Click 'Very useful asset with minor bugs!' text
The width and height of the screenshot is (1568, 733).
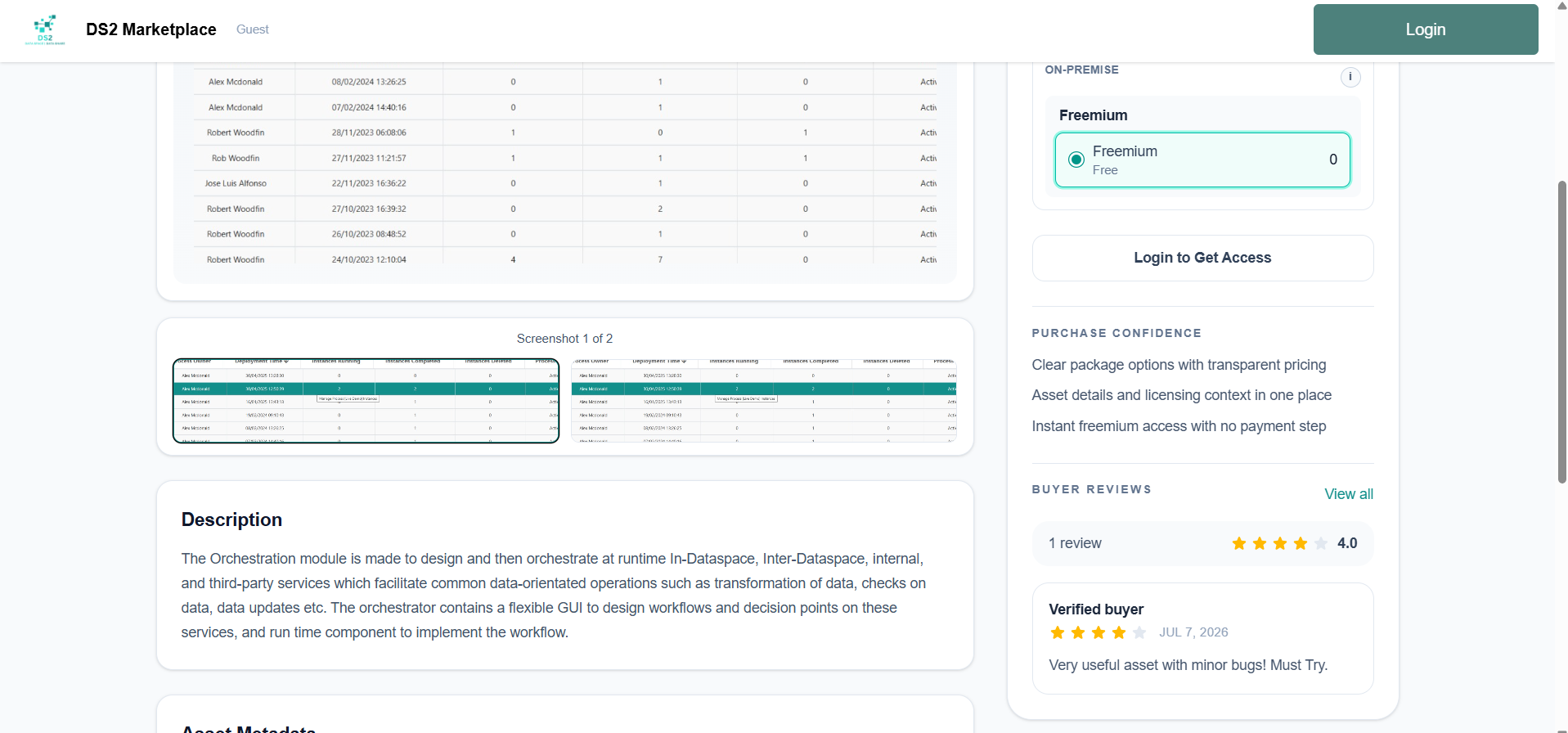(1157, 665)
